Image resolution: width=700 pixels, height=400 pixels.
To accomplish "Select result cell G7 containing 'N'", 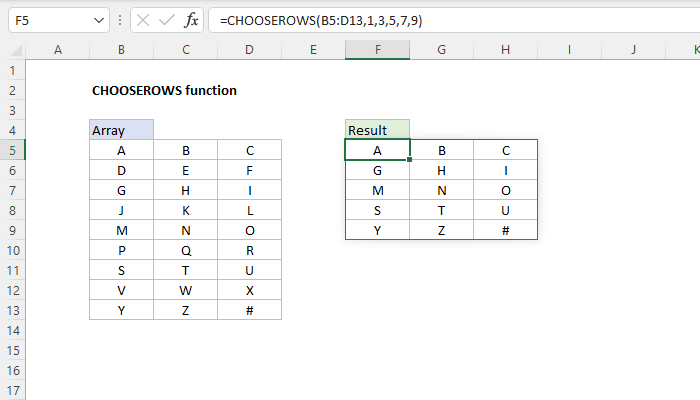I will click(442, 191).
